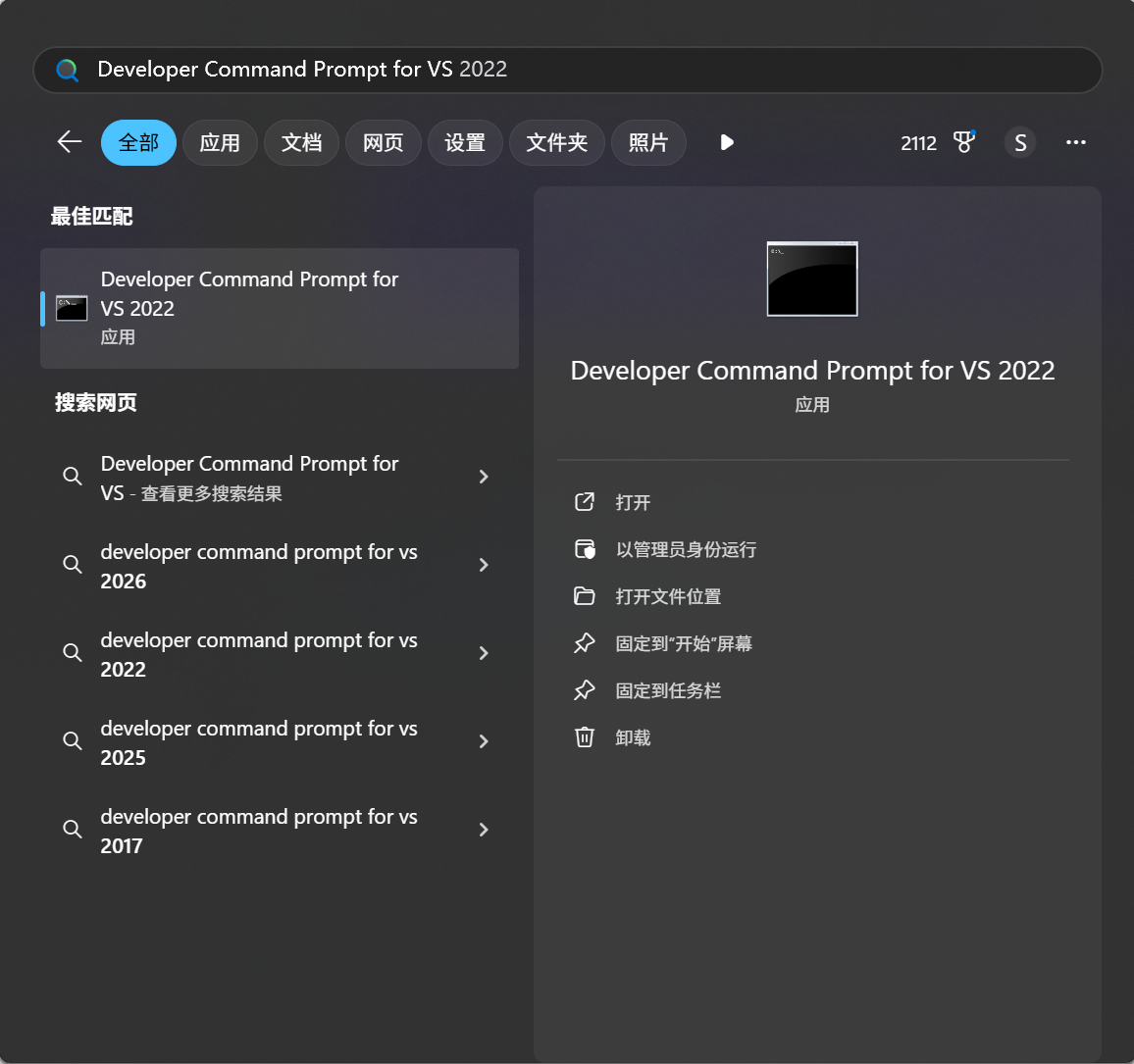Pin to Start using 固定到"开始"屏幕 pin icon
The width and height of the screenshot is (1134, 1064).
coord(585,643)
